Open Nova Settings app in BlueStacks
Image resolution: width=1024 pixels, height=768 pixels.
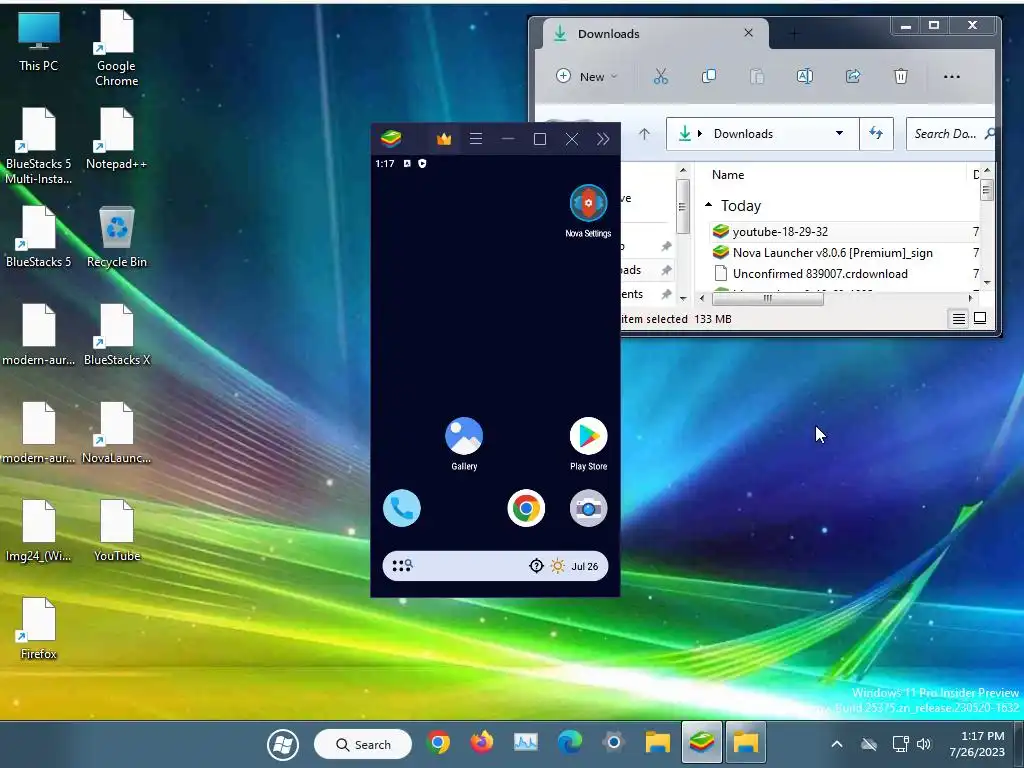click(x=588, y=210)
